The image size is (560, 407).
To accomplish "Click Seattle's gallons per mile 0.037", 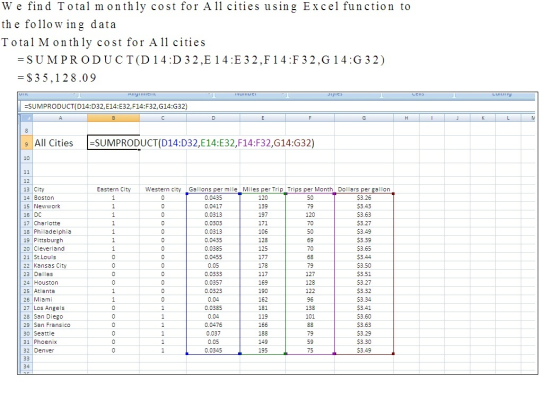I will [213, 333].
